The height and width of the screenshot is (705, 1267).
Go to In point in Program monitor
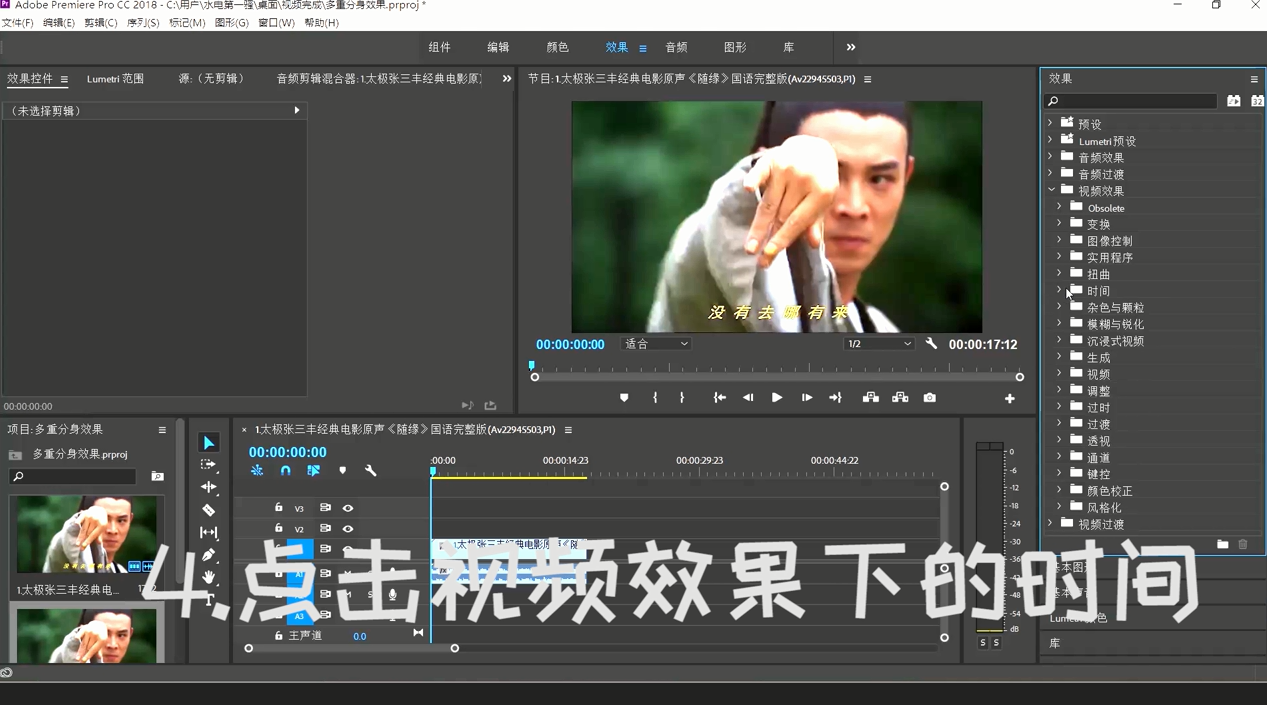click(719, 398)
